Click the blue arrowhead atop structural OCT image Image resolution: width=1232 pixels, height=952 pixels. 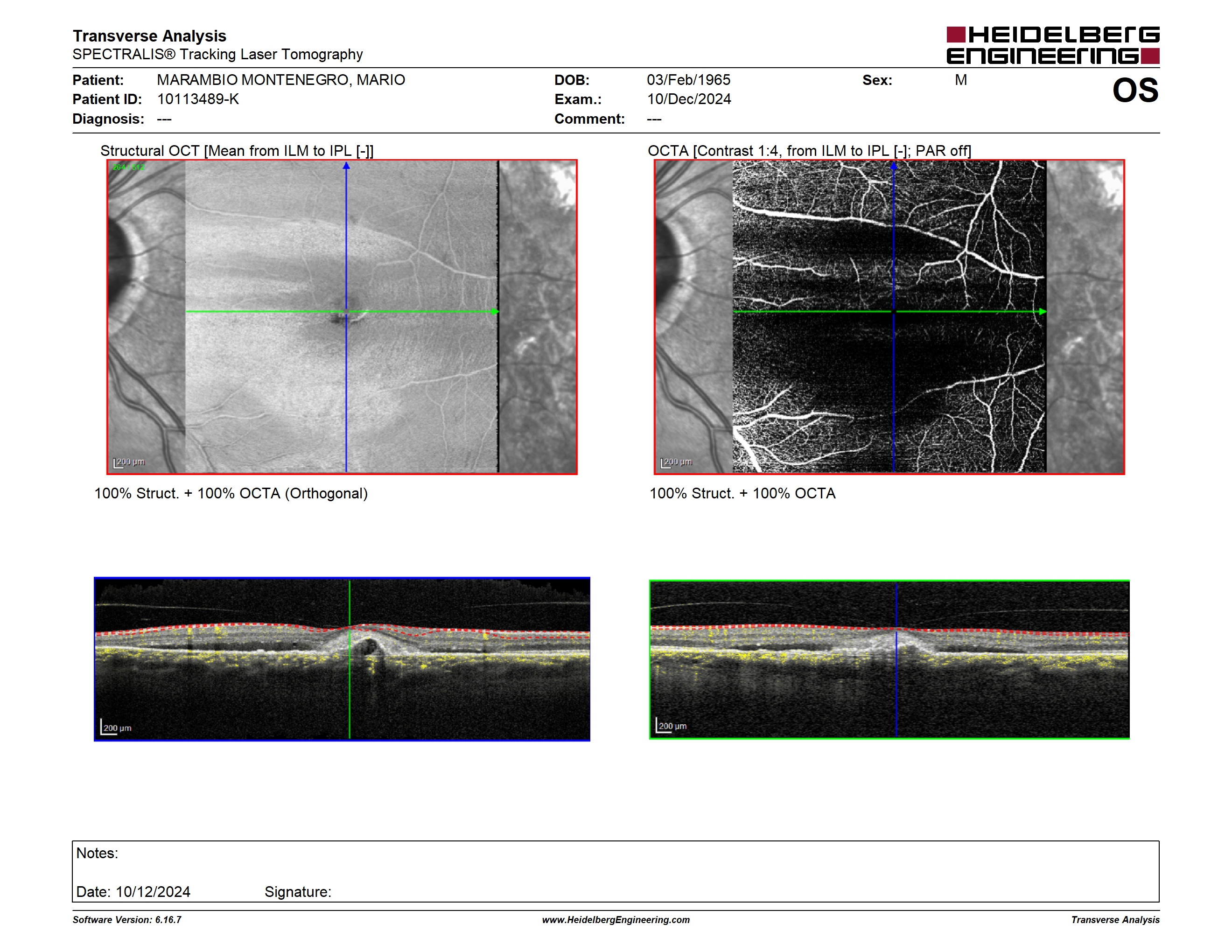click(346, 166)
